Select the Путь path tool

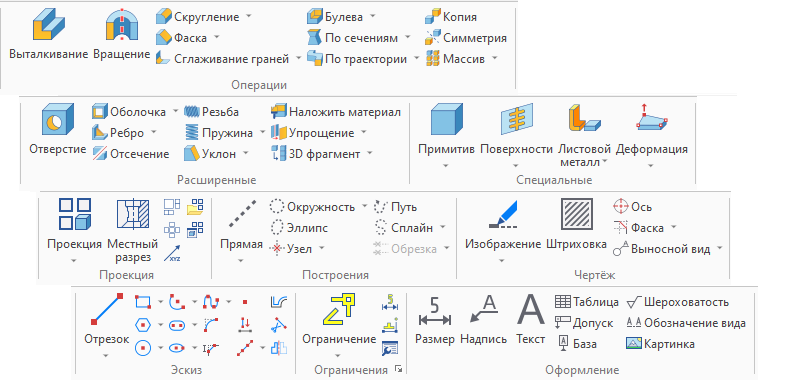395,207
